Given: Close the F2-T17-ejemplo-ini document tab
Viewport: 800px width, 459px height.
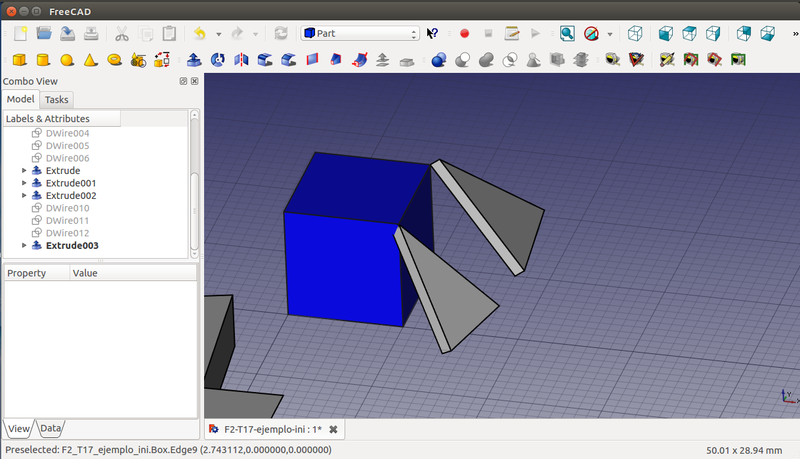Looking at the screenshot, I should click(x=333, y=429).
